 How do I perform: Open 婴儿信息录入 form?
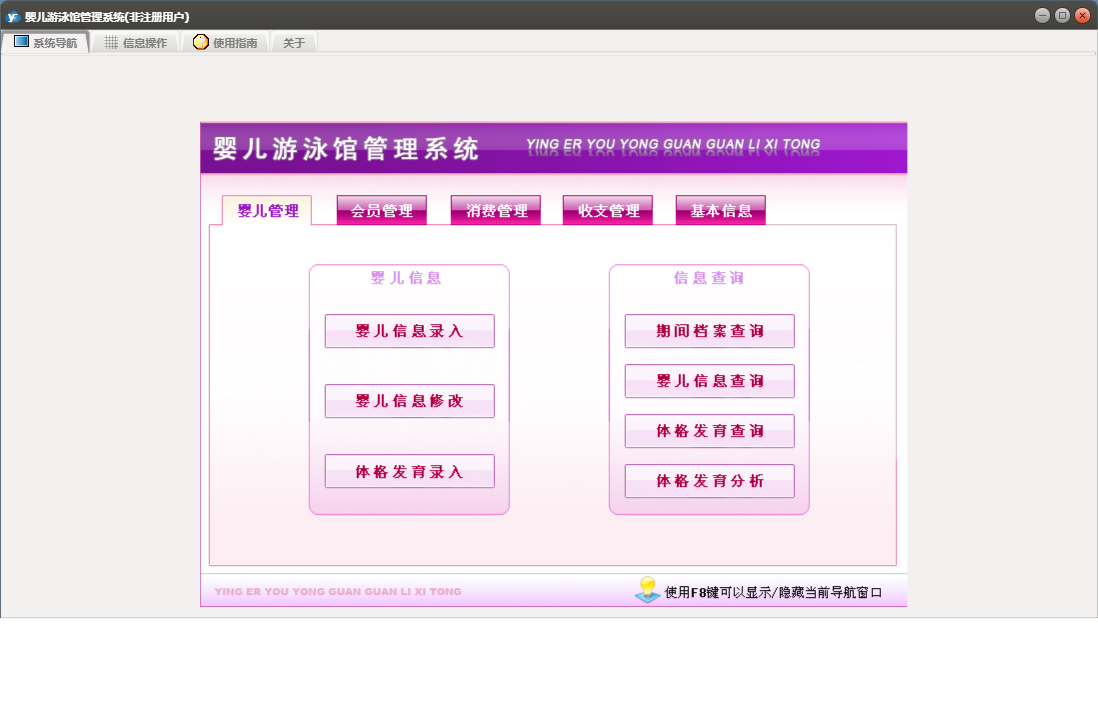(410, 331)
